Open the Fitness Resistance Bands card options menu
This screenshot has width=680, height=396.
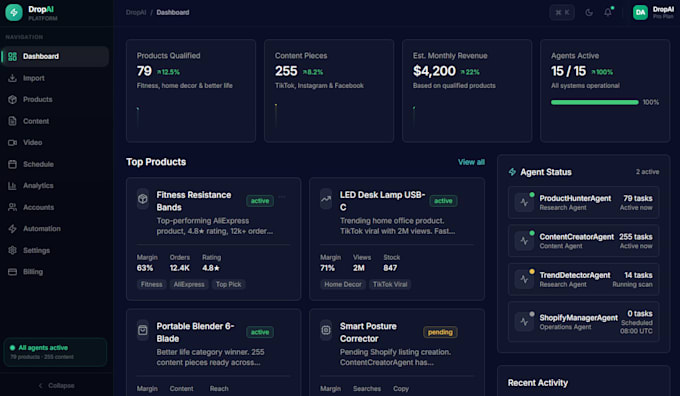282,197
